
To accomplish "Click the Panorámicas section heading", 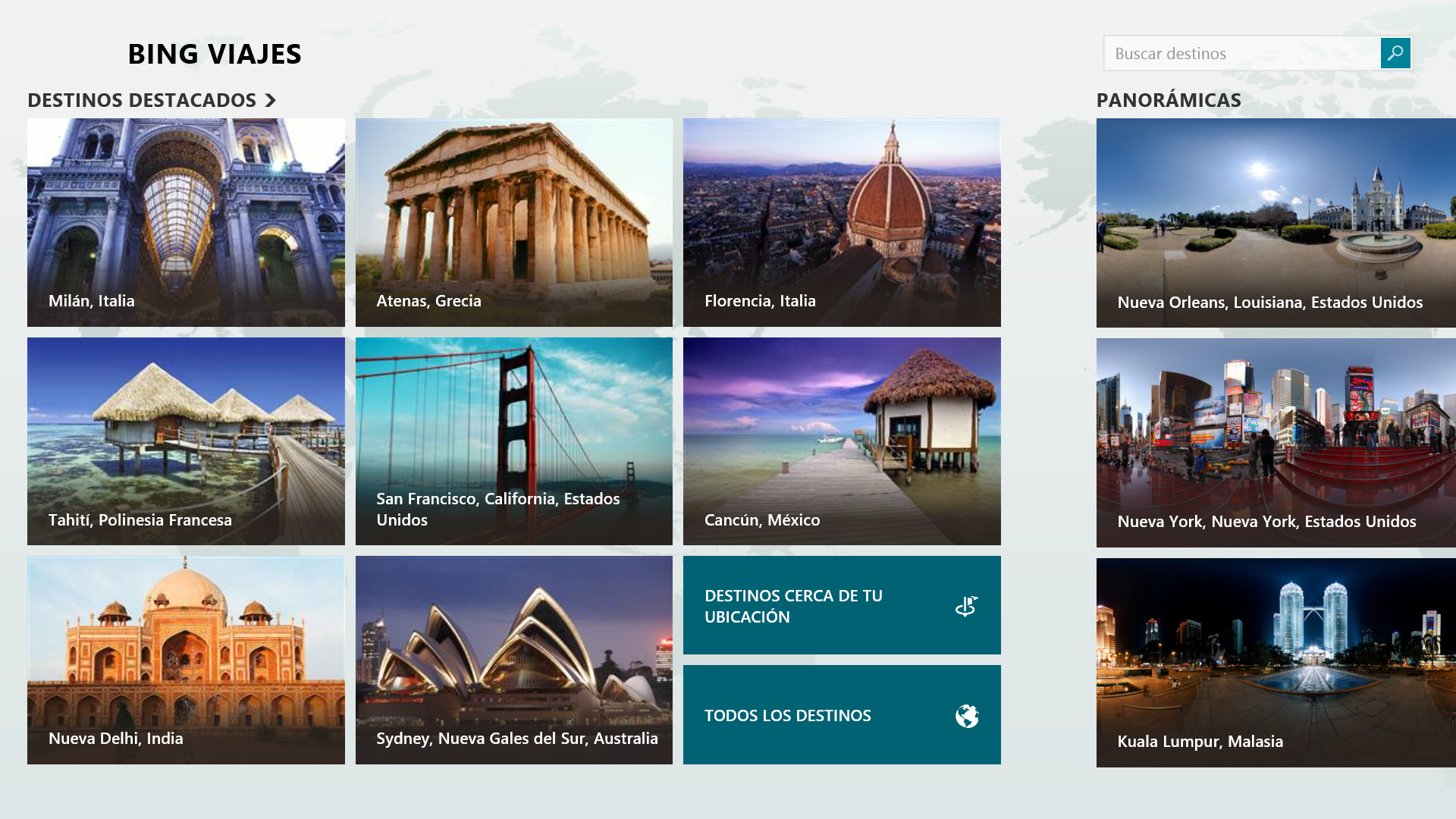I will (1168, 100).
